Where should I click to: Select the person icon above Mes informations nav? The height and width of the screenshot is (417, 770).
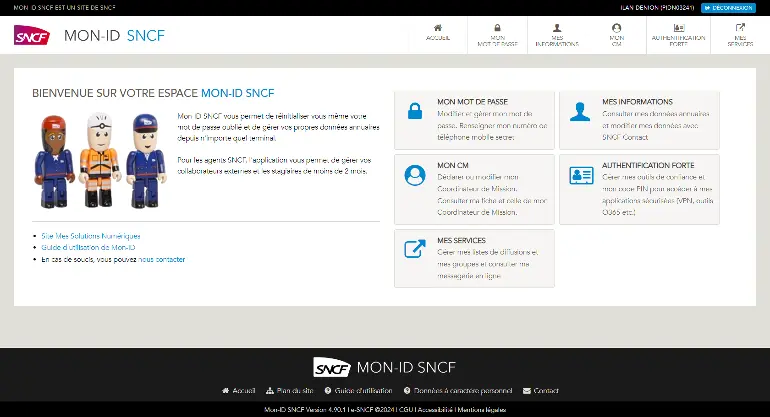coord(557,28)
